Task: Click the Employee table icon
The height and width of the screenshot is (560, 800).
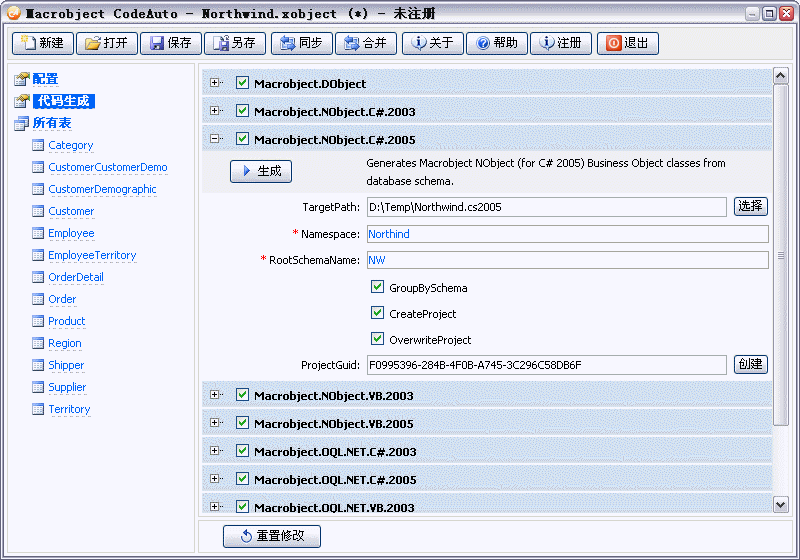Action: point(38,233)
